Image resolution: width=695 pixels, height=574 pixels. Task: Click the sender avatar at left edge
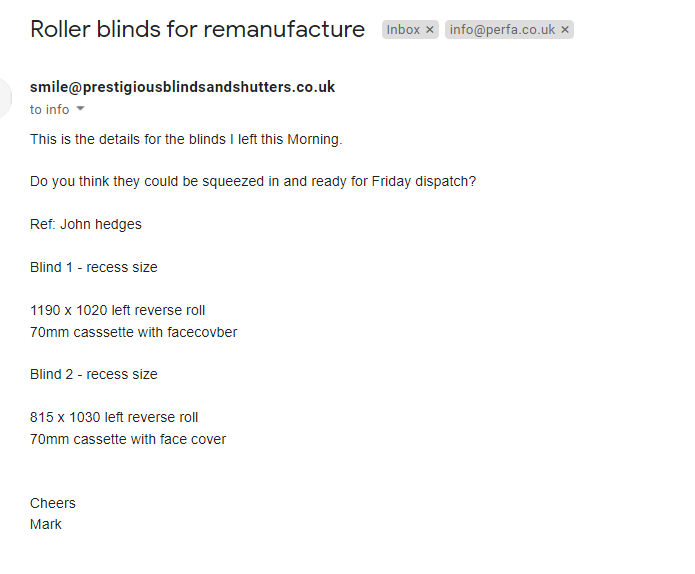coord(5,97)
